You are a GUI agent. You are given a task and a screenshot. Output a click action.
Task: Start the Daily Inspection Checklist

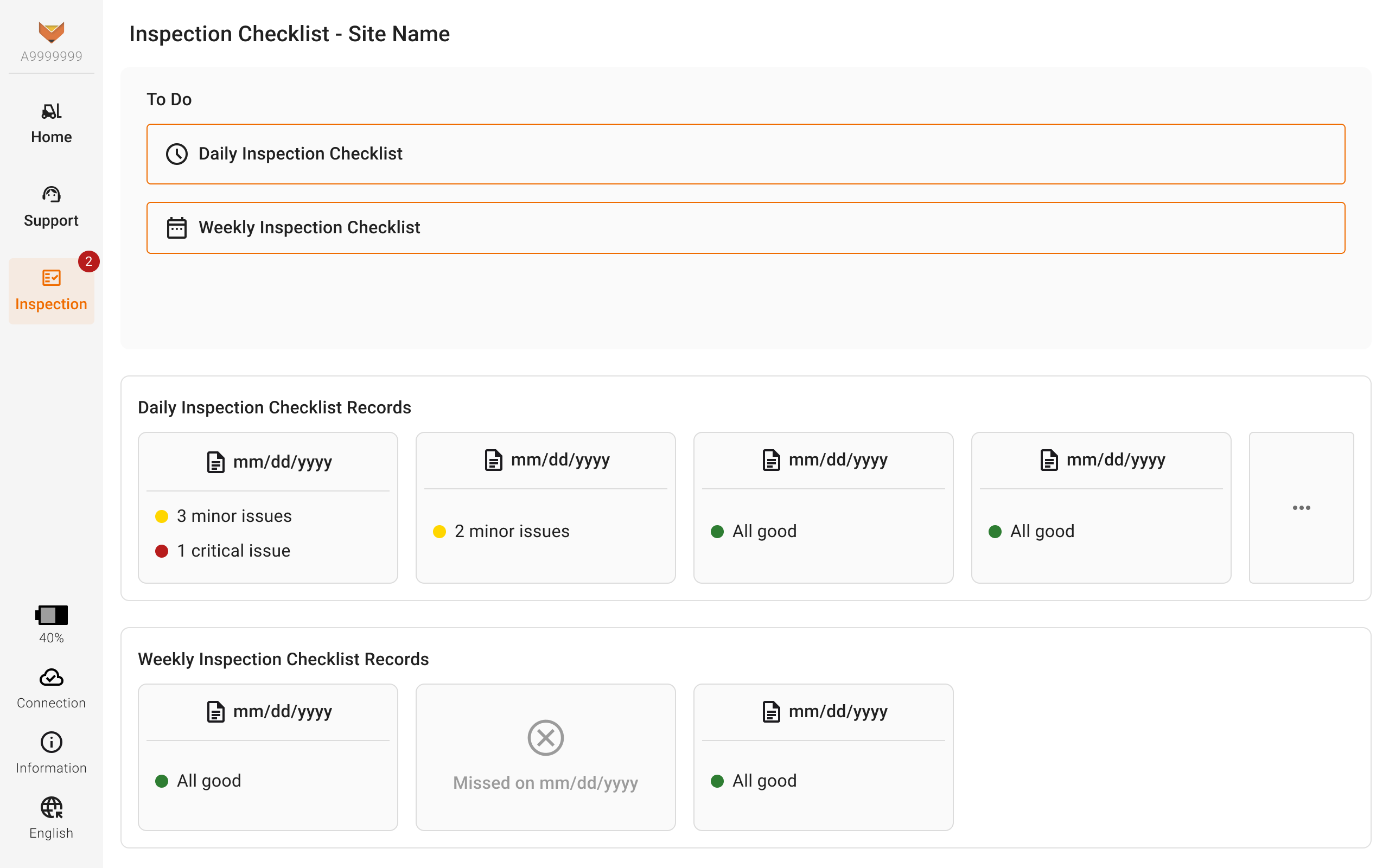[x=745, y=154]
